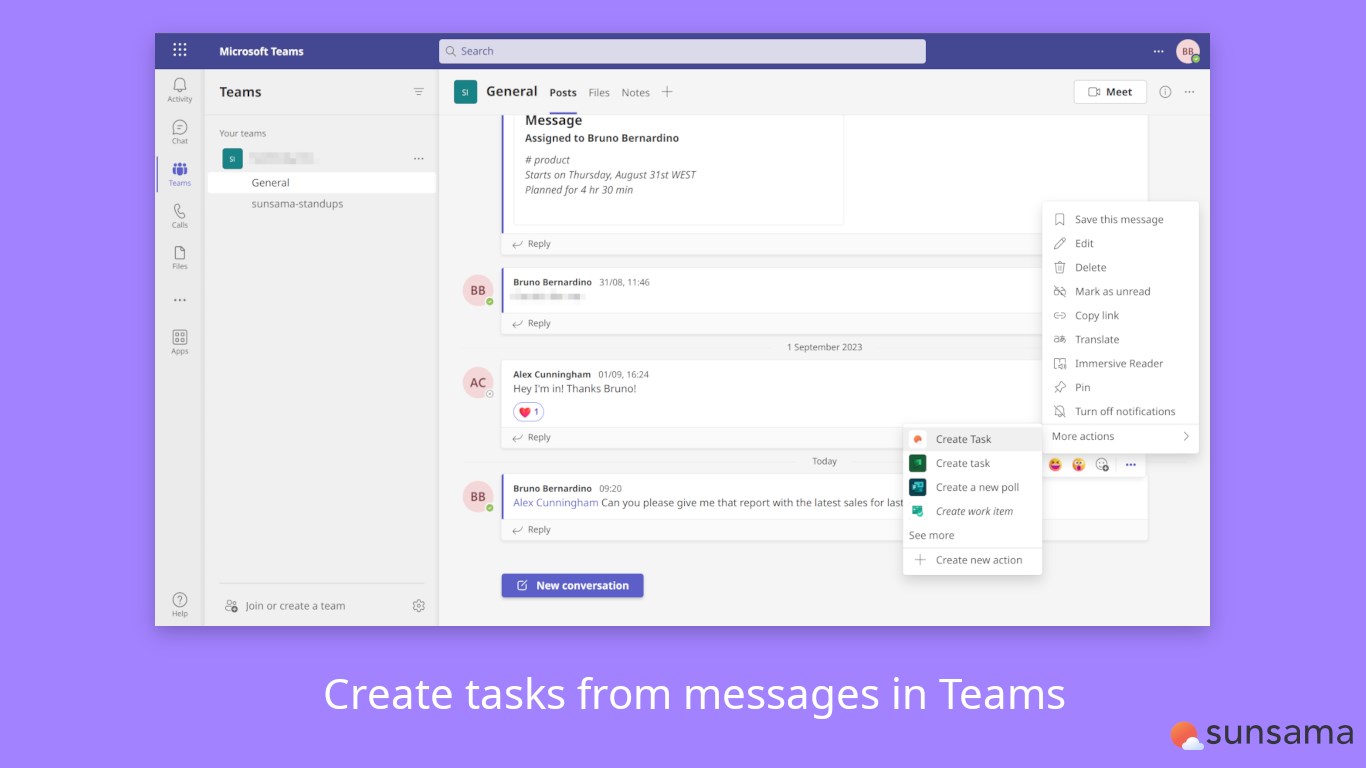This screenshot has width=1366, height=768.
Task: Click the Search field
Action: (x=682, y=51)
